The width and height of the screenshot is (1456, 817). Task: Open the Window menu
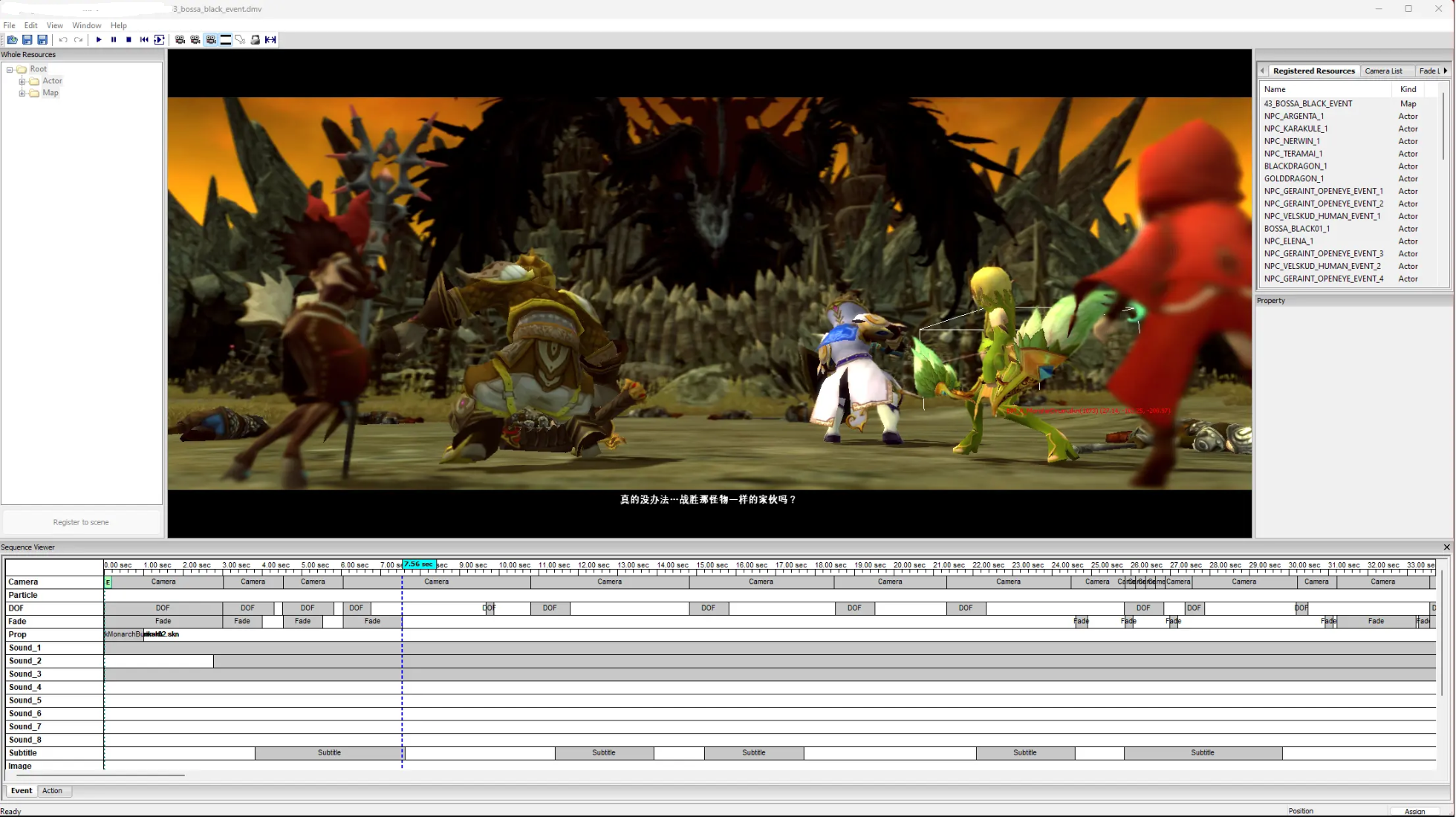(86, 25)
